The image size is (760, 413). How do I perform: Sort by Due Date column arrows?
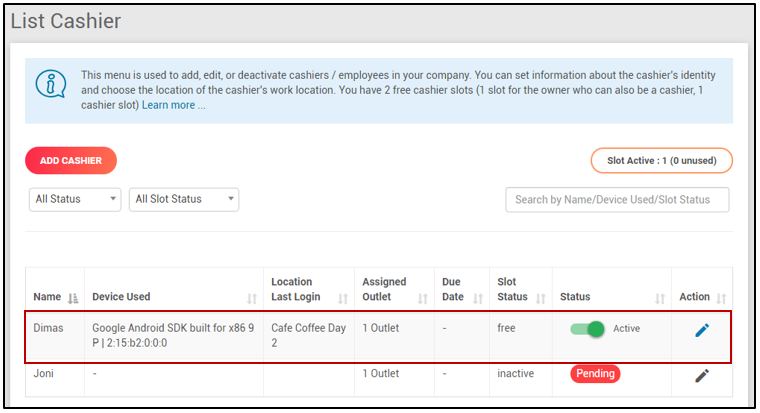point(477,298)
